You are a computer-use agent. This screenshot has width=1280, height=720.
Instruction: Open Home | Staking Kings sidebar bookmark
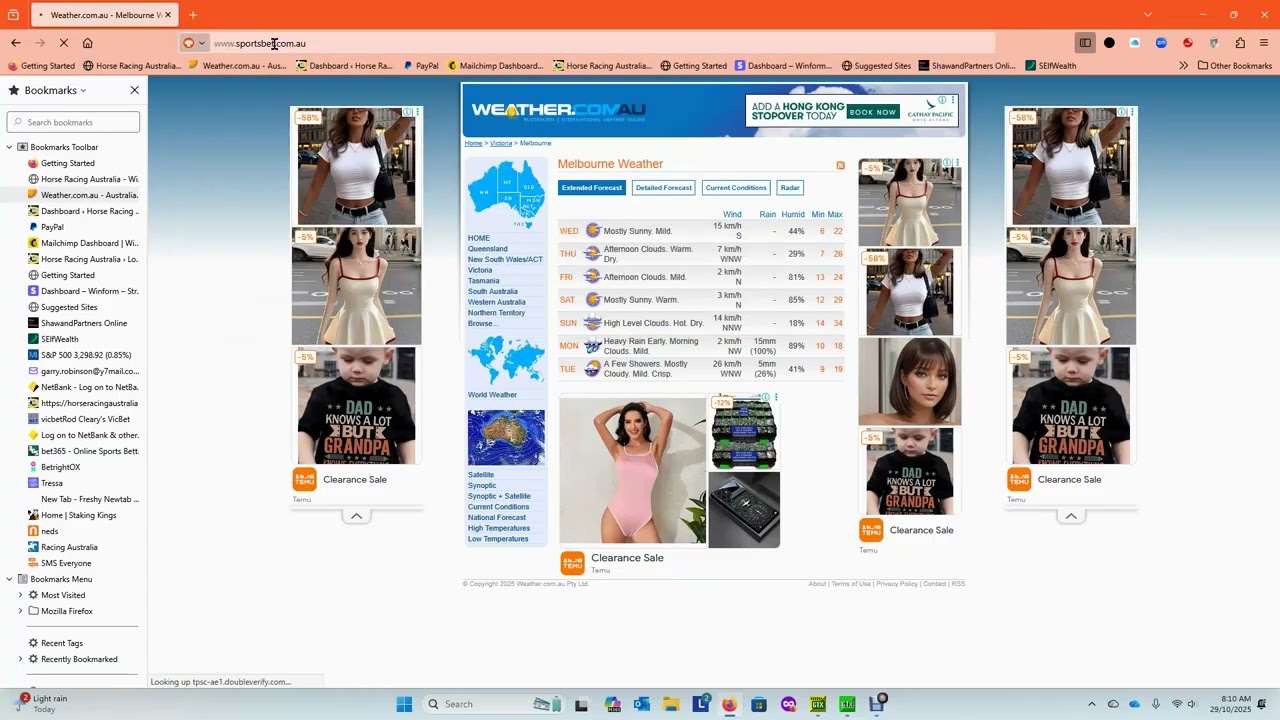pyautogui.click(x=72, y=515)
